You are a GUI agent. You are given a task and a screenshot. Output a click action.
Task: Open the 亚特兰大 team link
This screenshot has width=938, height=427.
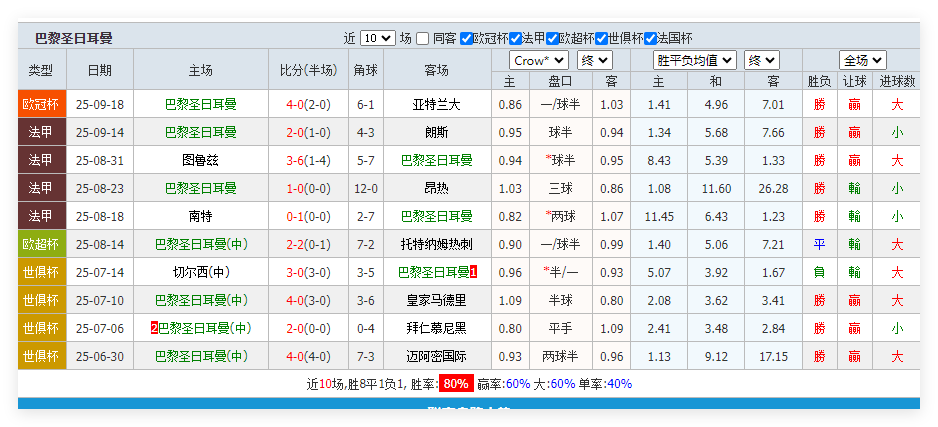point(436,104)
